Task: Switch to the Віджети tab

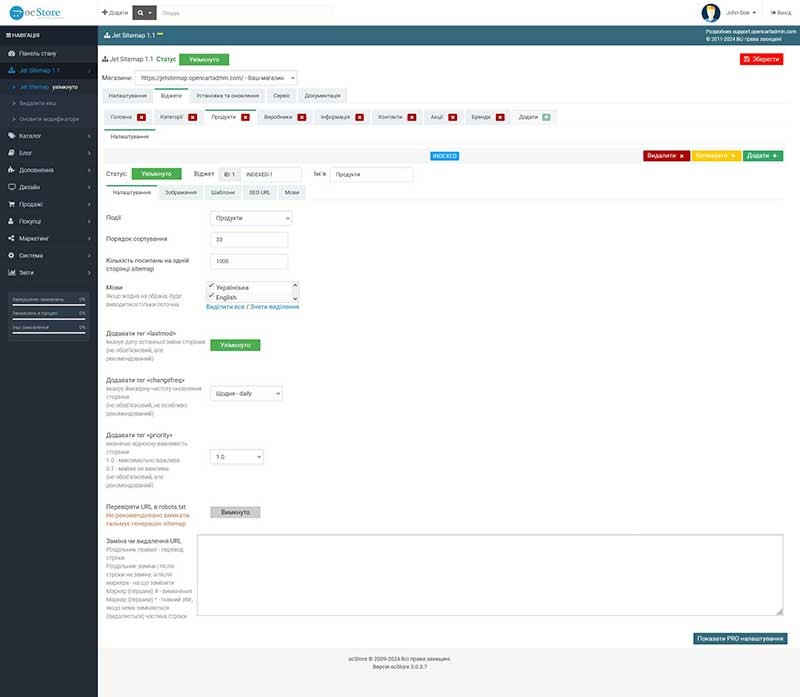Action: click(x=171, y=96)
